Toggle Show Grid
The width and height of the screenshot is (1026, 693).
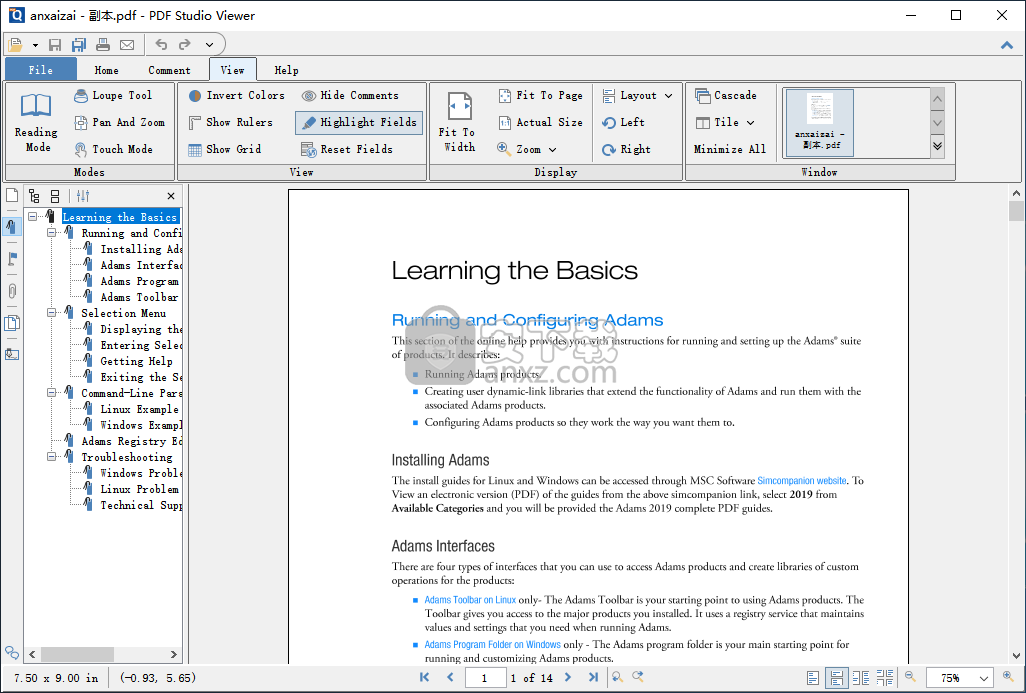point(224,149)
